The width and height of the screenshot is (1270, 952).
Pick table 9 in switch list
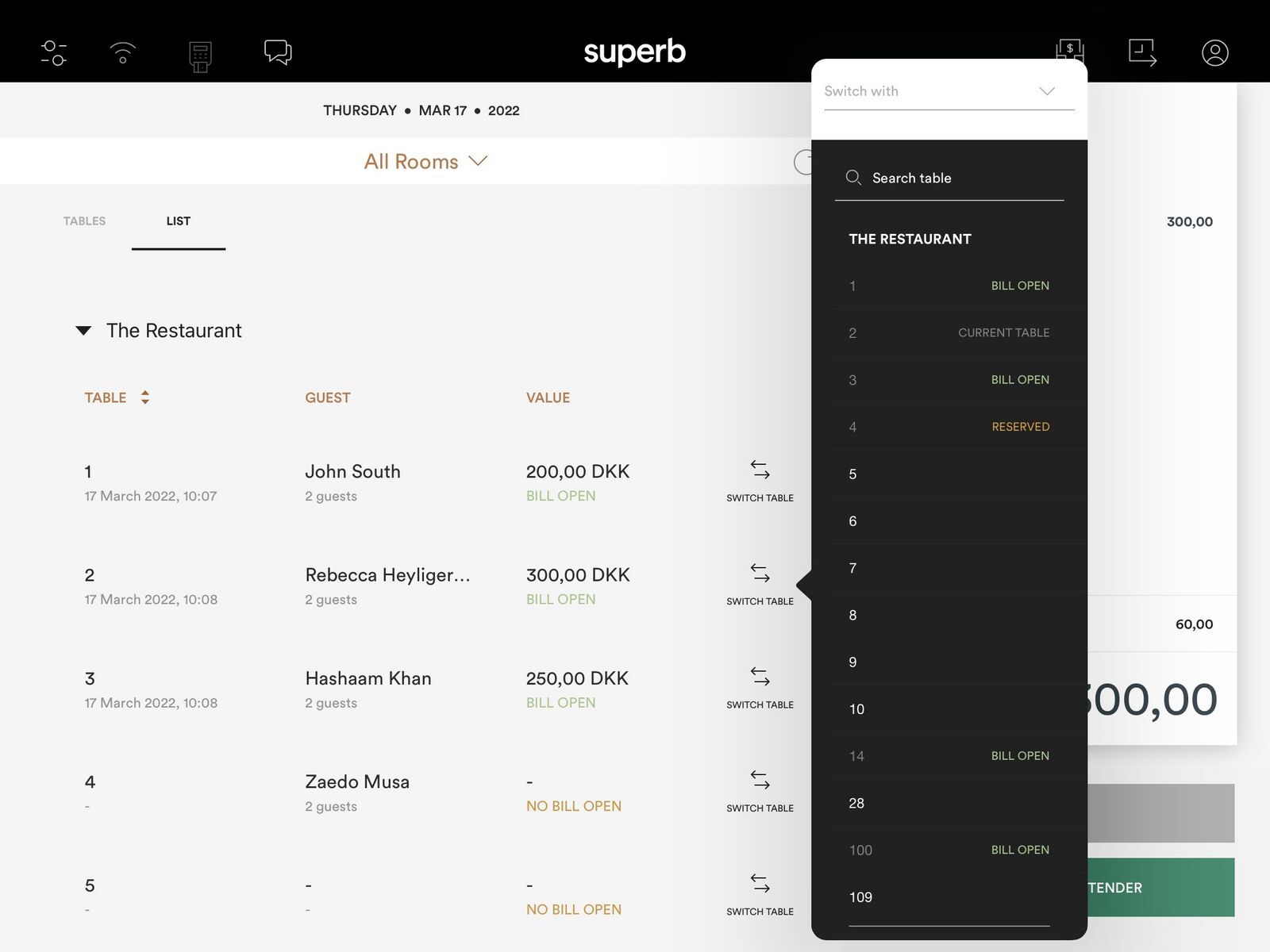[x=949, y=662]
